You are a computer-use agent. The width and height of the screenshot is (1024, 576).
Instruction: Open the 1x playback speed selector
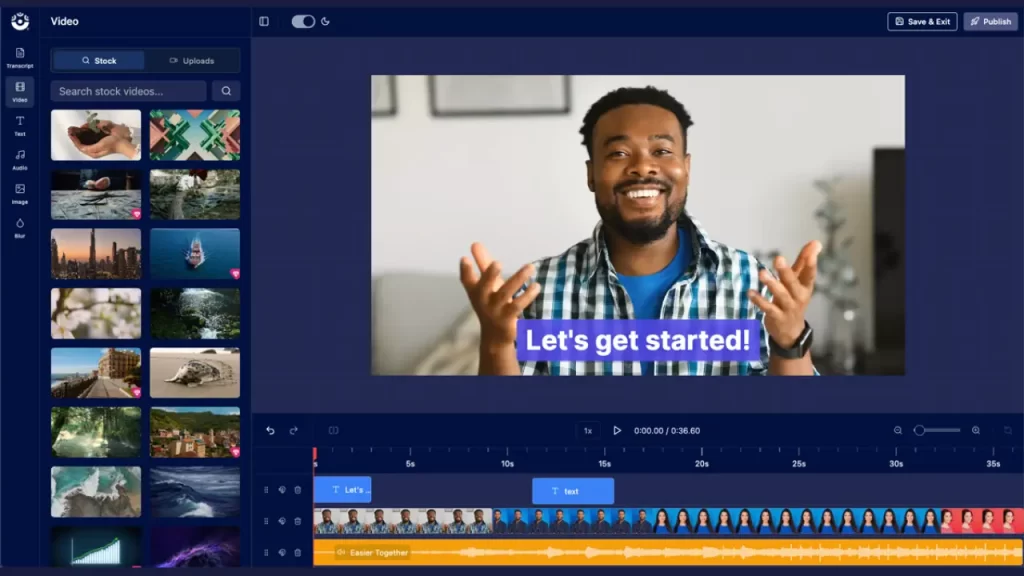588,431
